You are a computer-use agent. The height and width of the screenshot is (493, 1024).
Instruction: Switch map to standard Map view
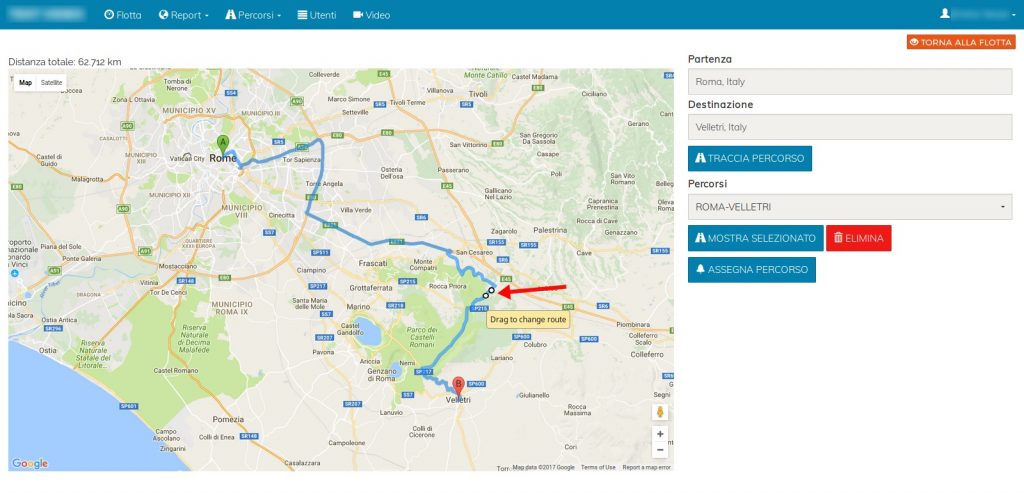[26, 82]
